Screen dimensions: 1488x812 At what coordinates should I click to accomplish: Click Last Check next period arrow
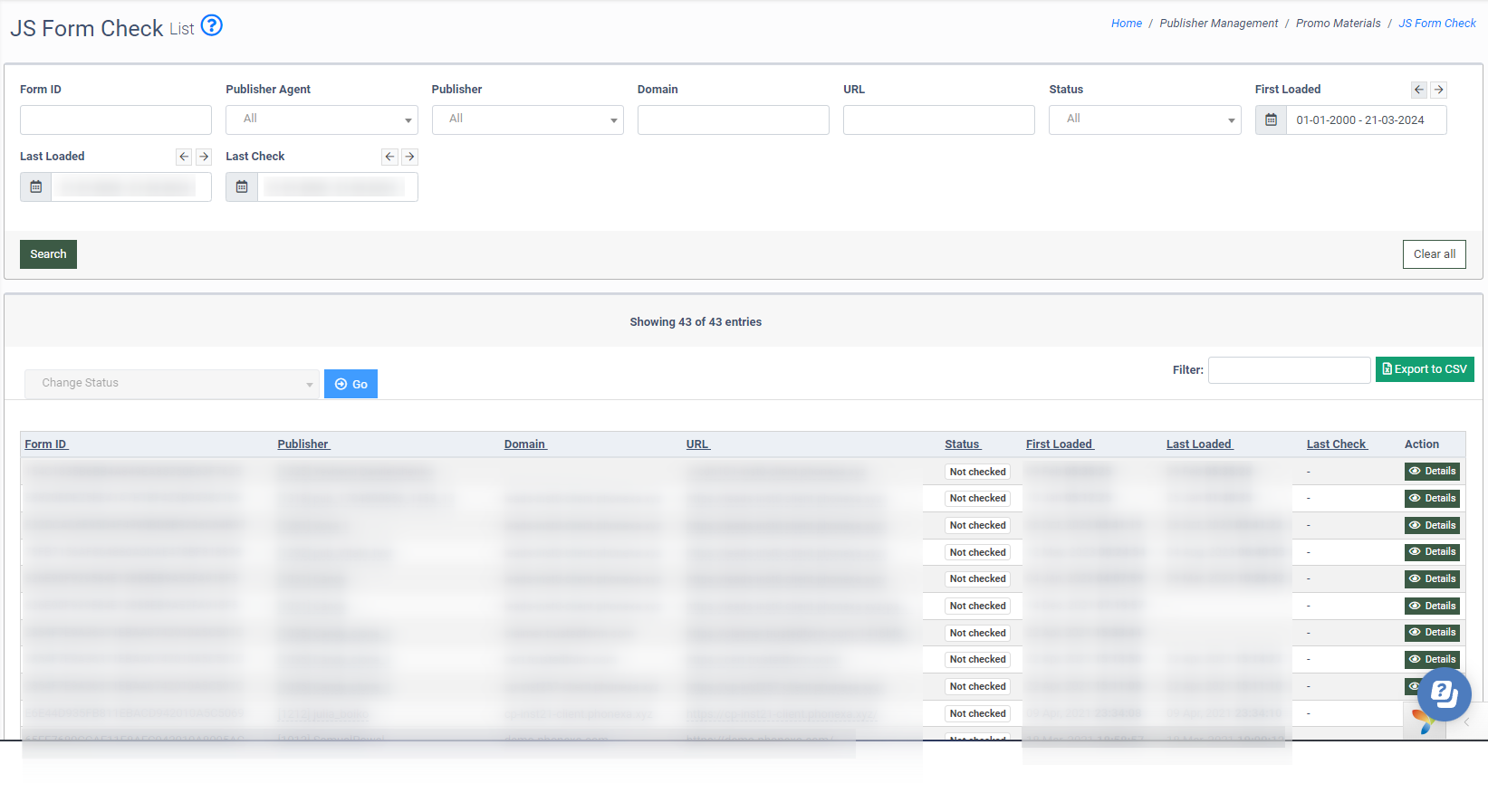pyautogui.click(x=410, y=157)
